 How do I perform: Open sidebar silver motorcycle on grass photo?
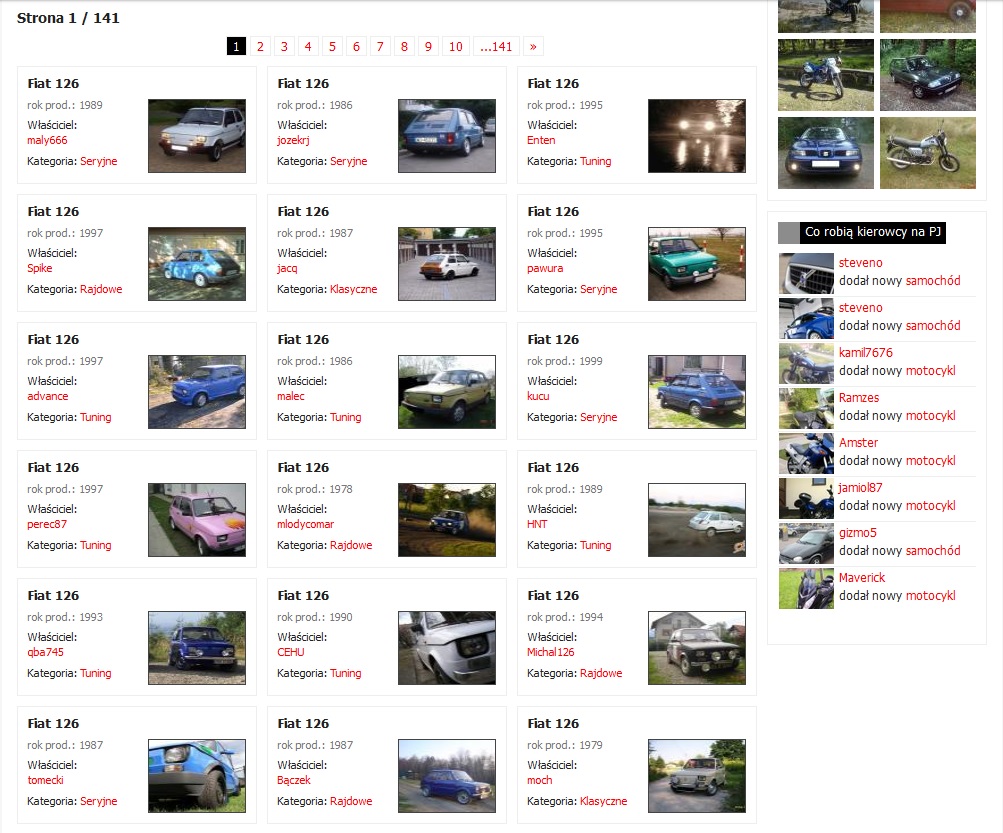pyautogui.click(x=928, y=153)
